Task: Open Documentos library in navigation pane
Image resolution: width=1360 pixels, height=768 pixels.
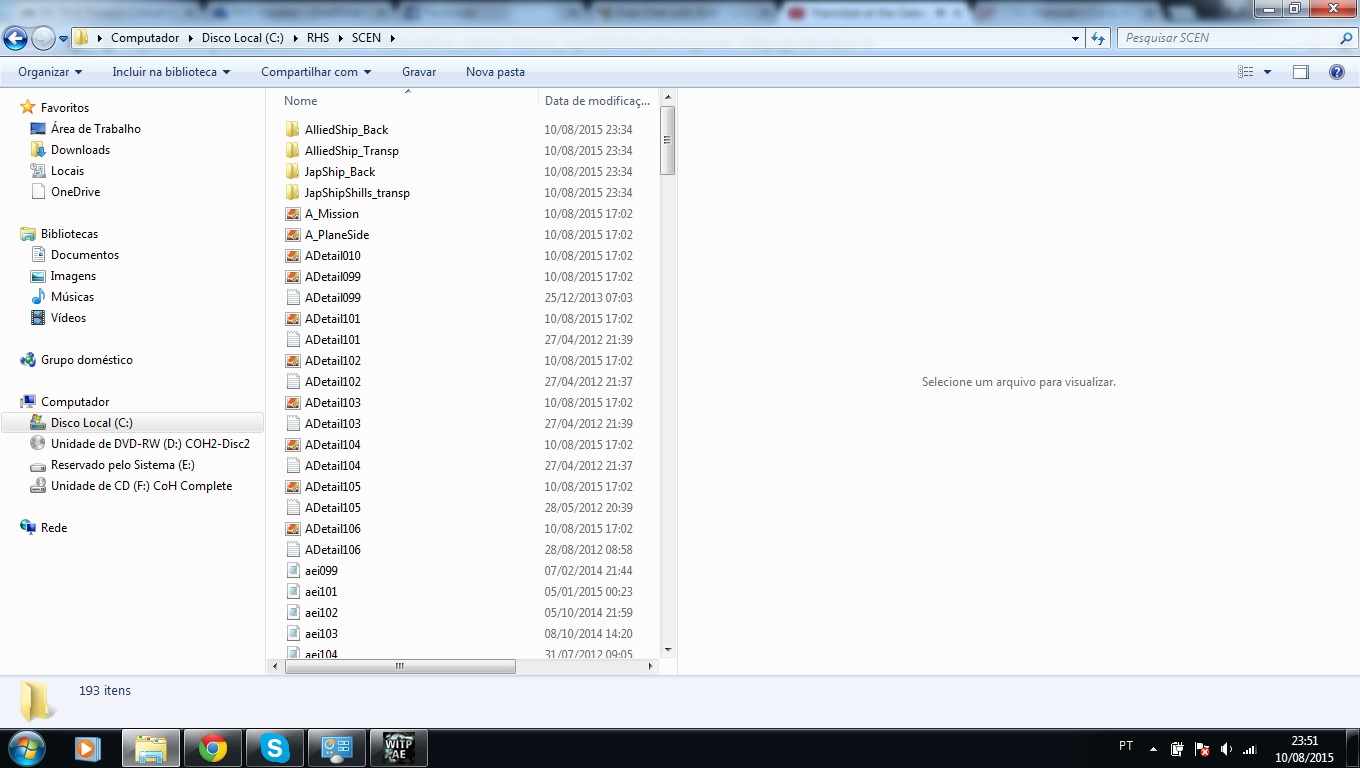Action: (85, 255)
